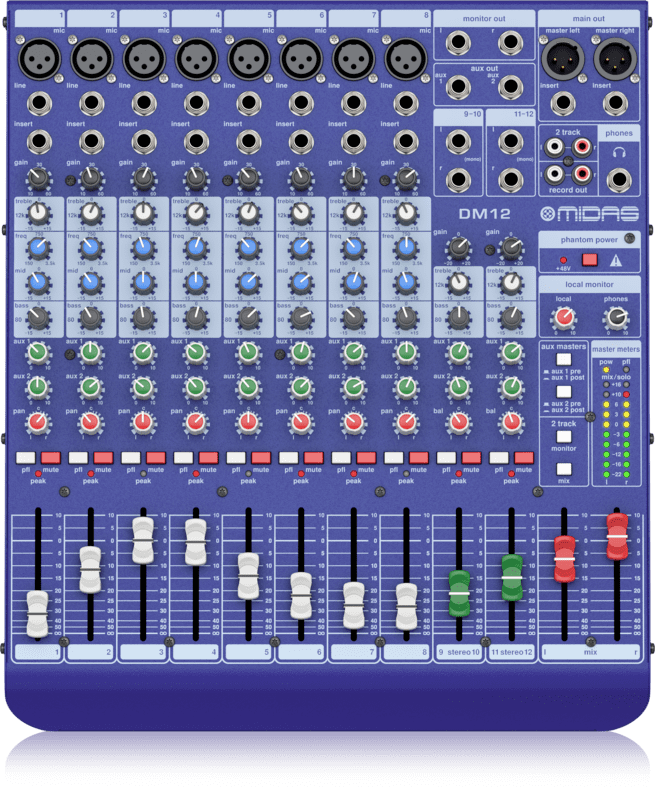Toggle the +48V phantom power switch
Viewport: 655px width, 800px height.
589,261
